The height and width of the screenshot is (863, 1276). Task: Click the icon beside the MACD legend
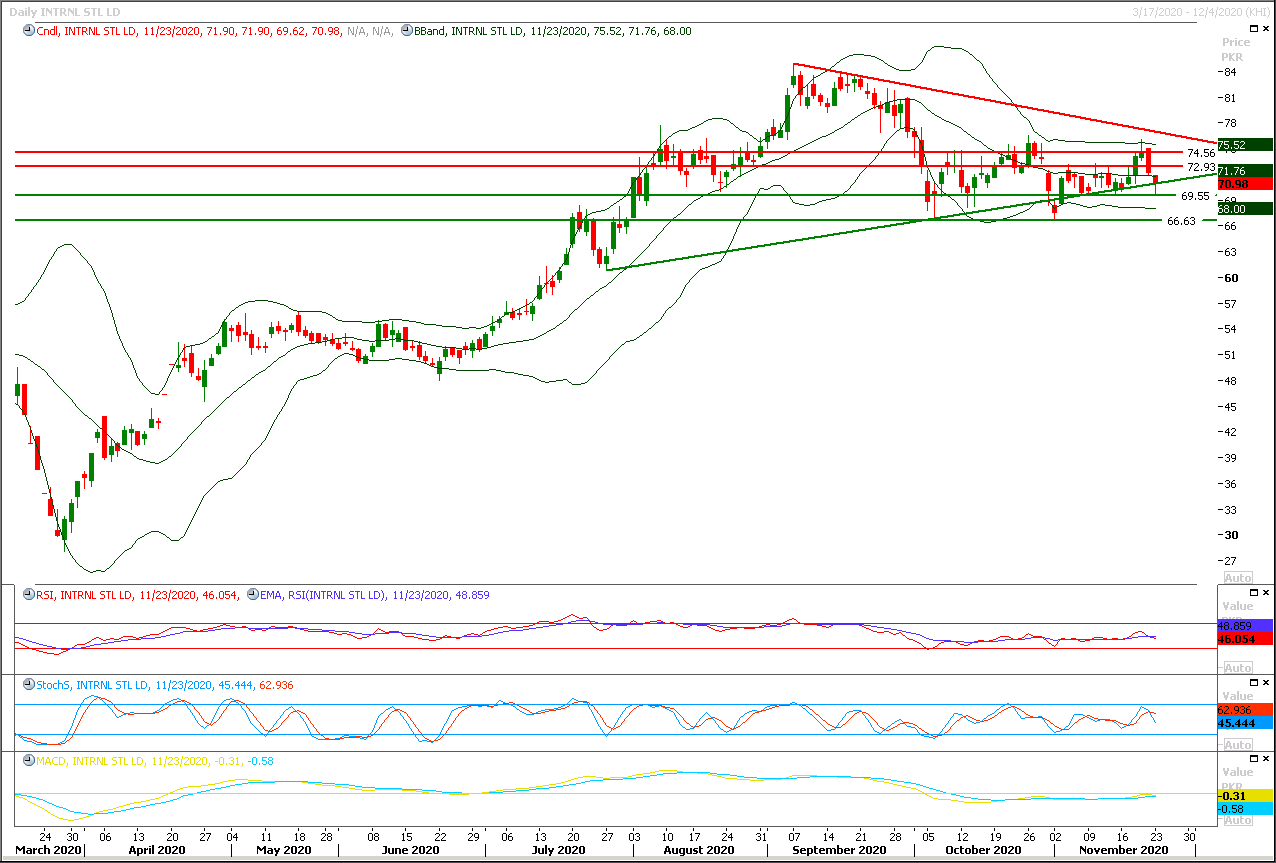[x=27, y=762]
